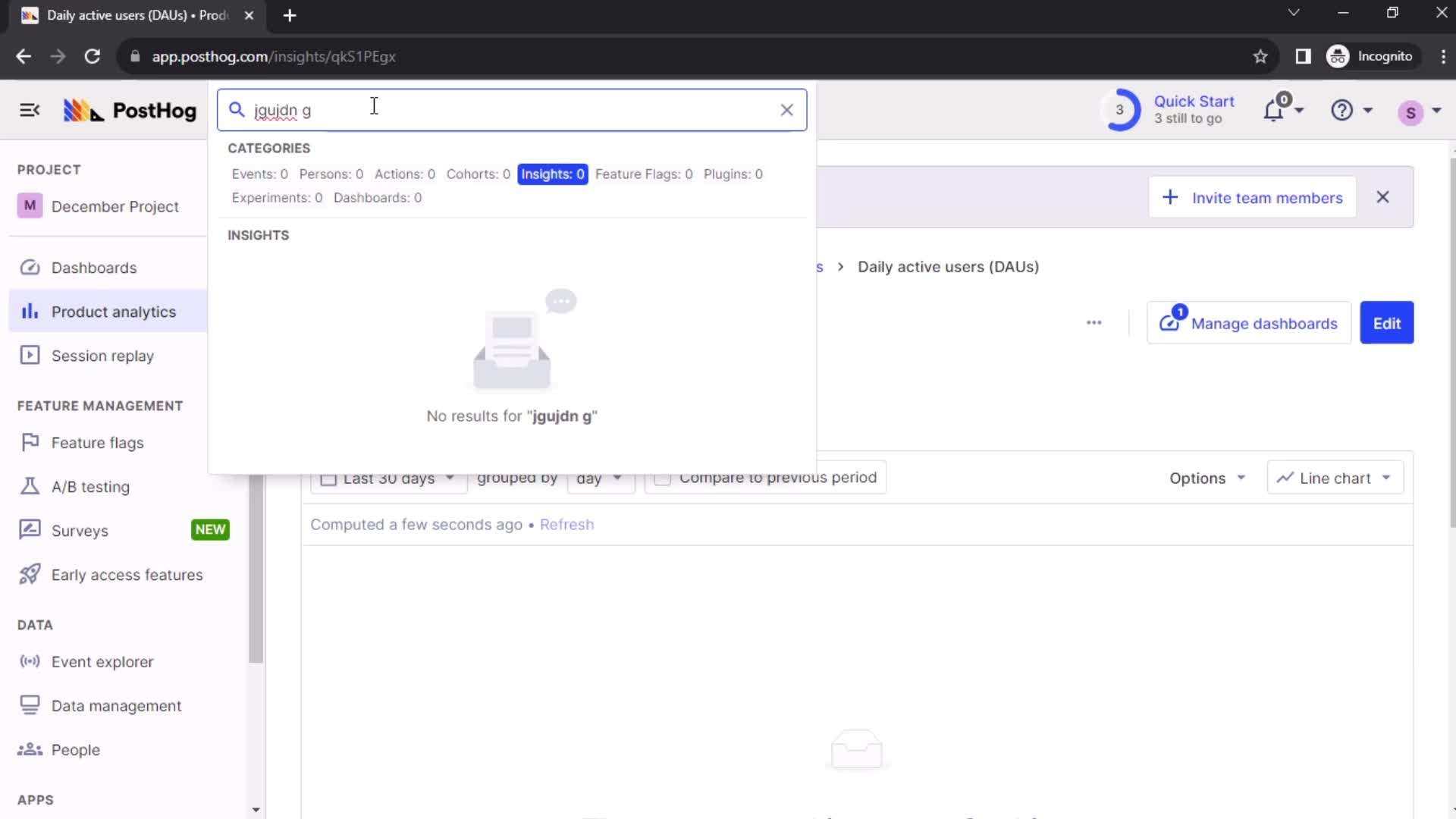The image size is (1456, 819).
Task: Click Manage dashboards button
Action: click(1253, 323)
